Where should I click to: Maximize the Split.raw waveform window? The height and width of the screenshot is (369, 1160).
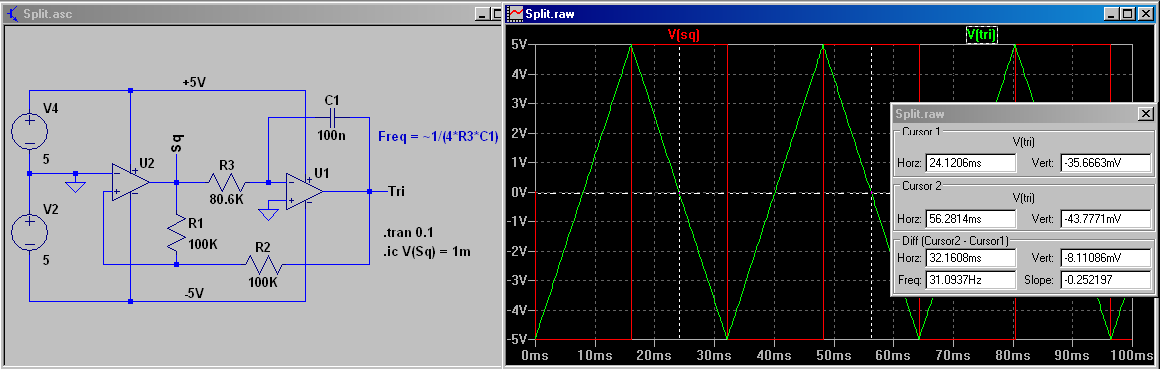click(1127, 13)
